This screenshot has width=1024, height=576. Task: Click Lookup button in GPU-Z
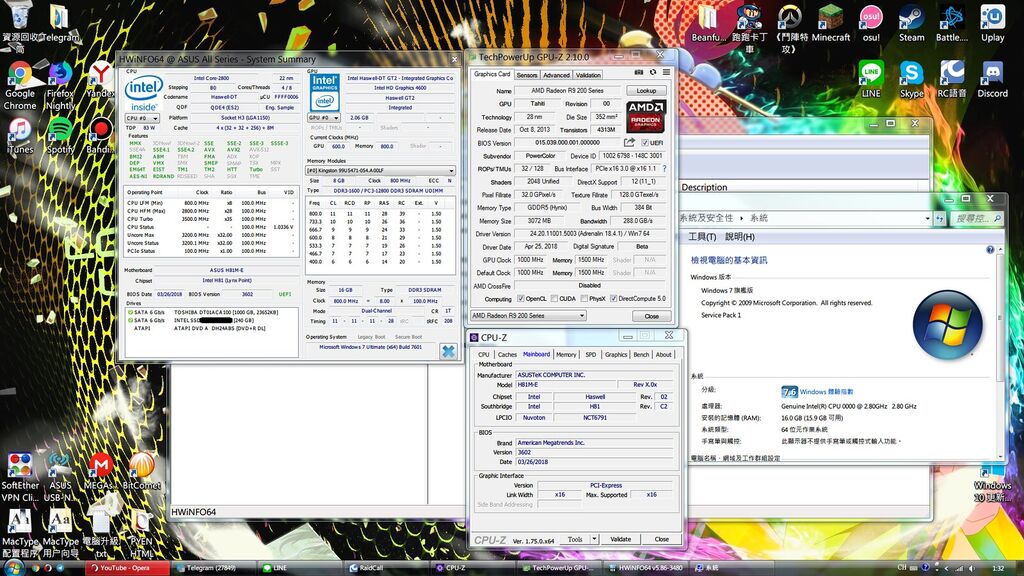[x=647, y=91]
